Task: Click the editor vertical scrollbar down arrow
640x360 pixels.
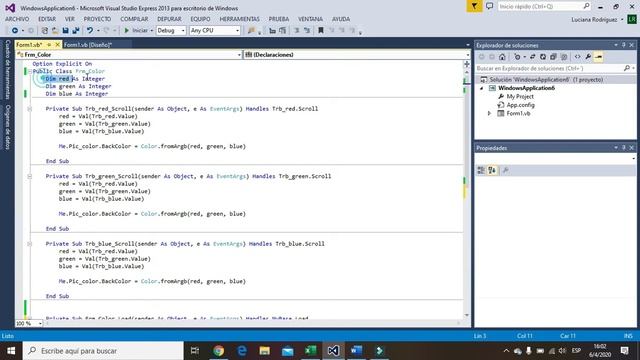Action: [467, 316]
